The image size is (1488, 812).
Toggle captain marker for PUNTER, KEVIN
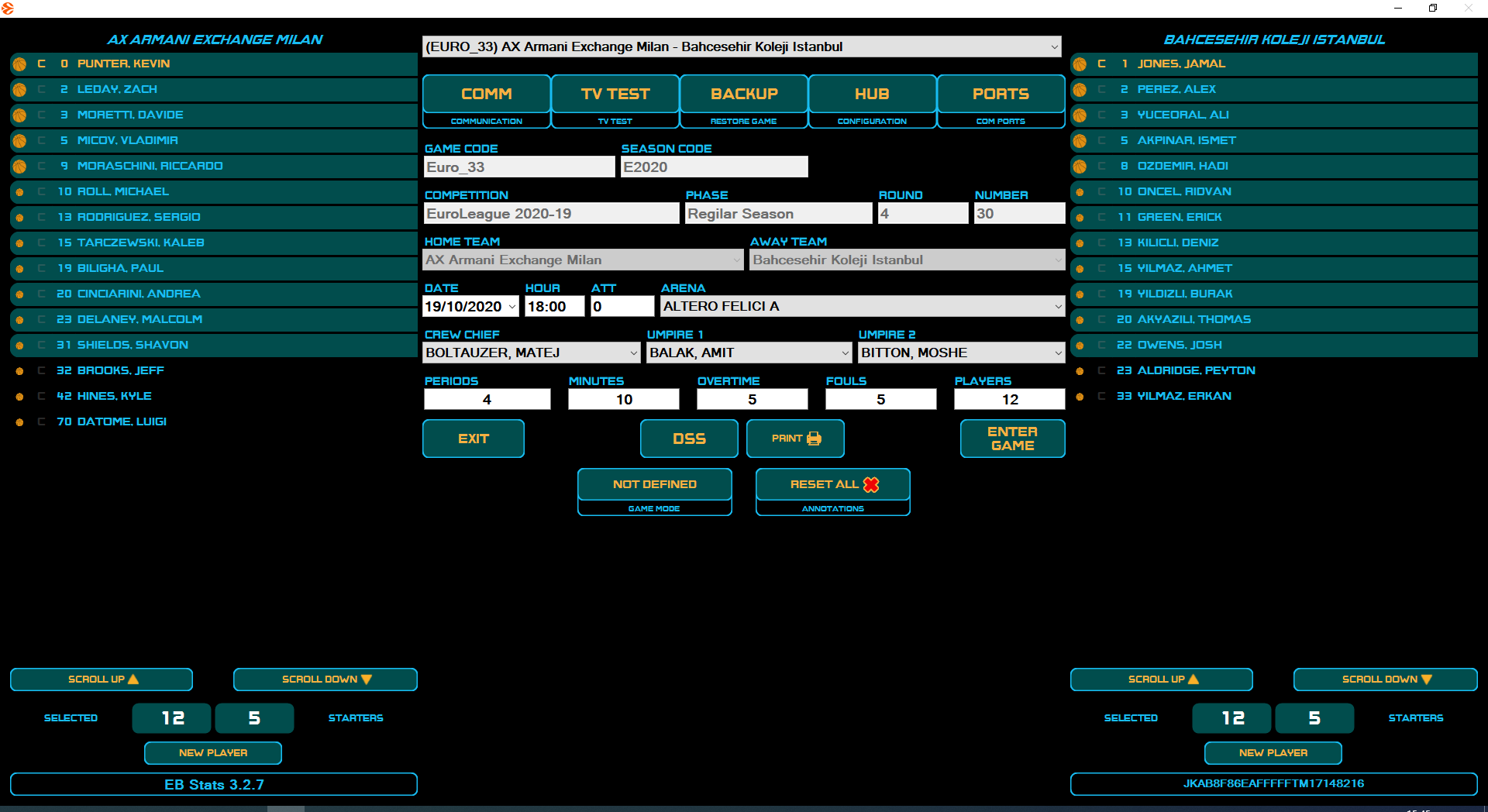(42, 64)
